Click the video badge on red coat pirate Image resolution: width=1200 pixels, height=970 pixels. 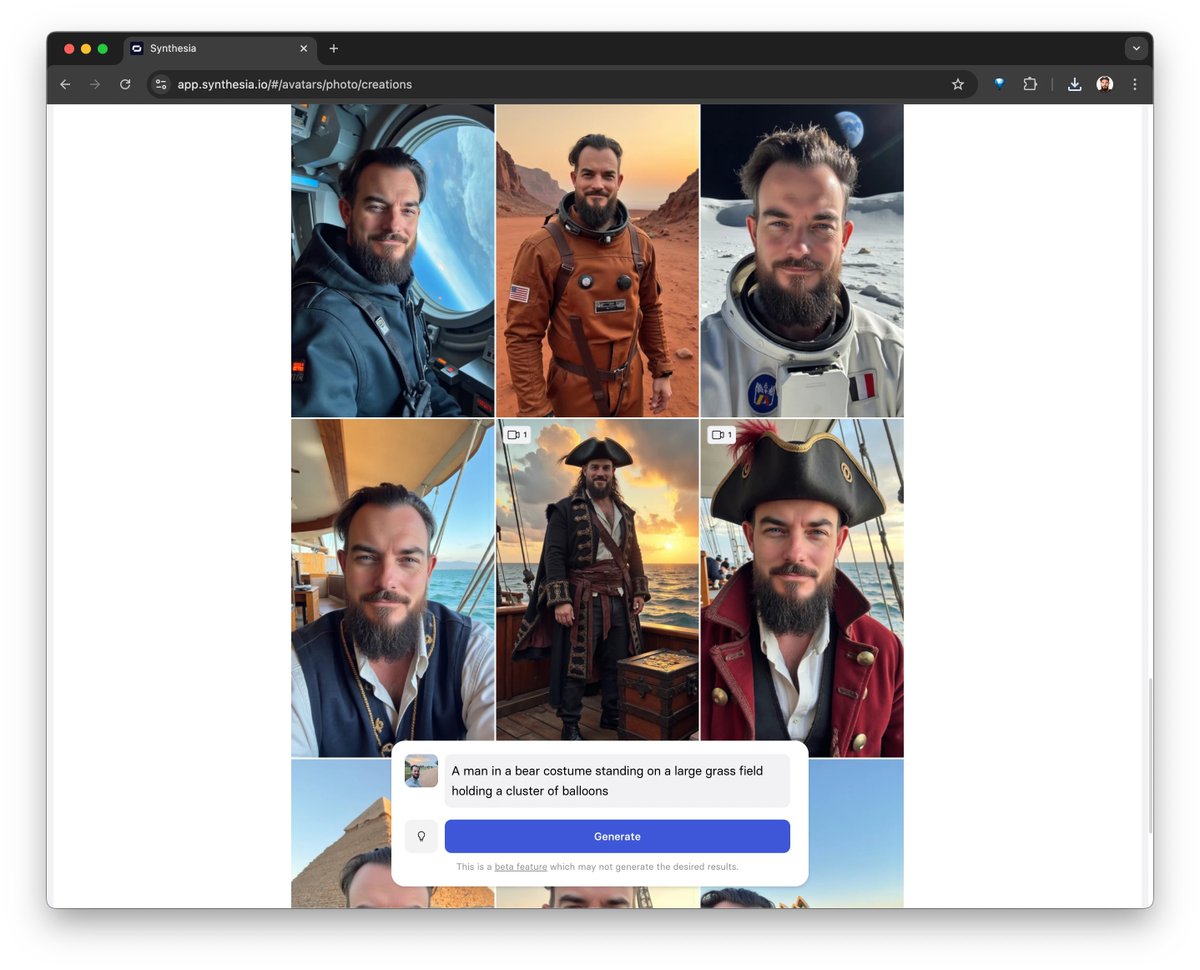pos(721,435)
